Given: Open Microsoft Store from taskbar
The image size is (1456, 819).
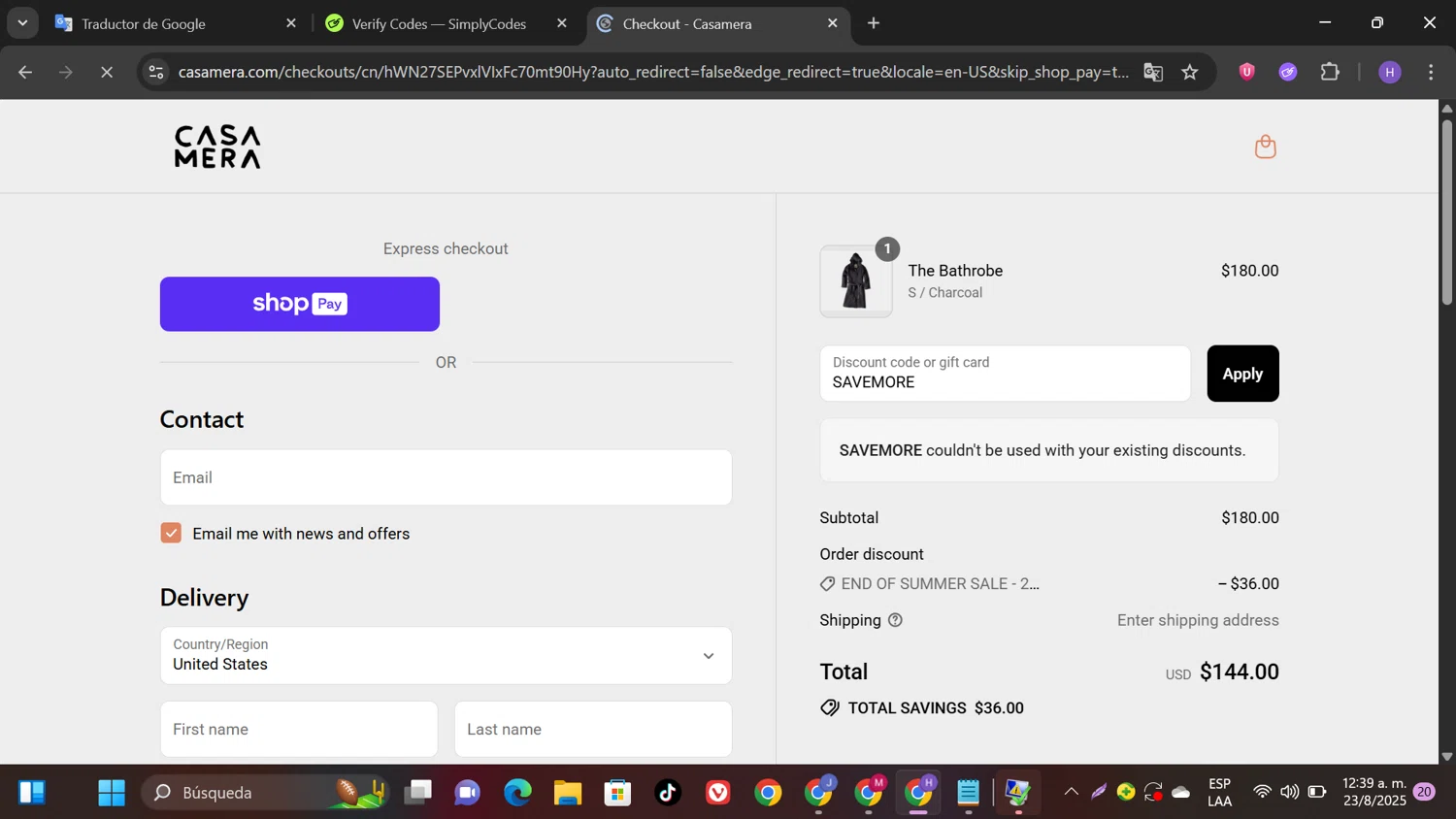Looking at the screenshot, I should tap(617, 793).
